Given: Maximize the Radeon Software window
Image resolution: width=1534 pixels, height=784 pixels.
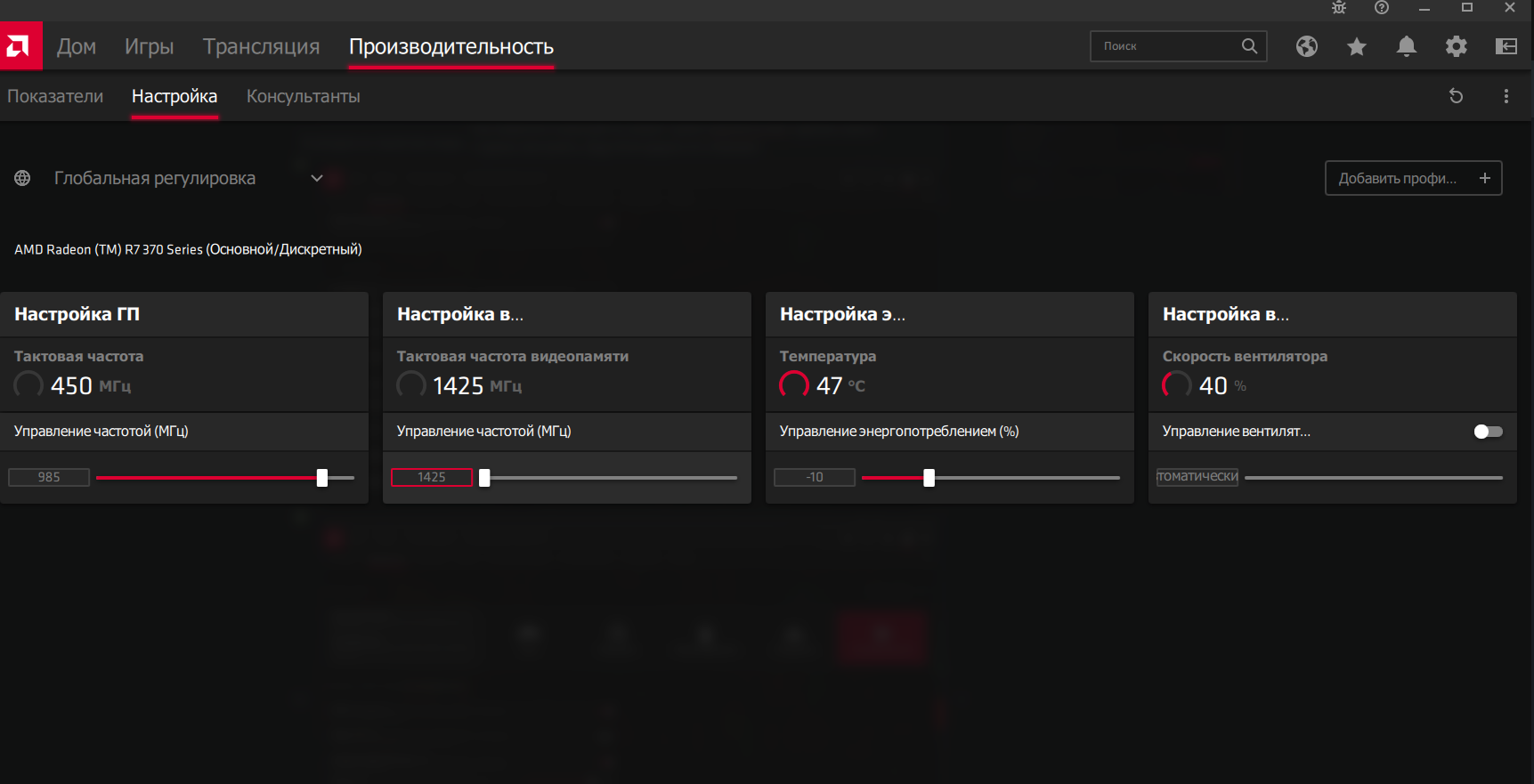Looking at the screenshot, I should (x=1467, y=8).
